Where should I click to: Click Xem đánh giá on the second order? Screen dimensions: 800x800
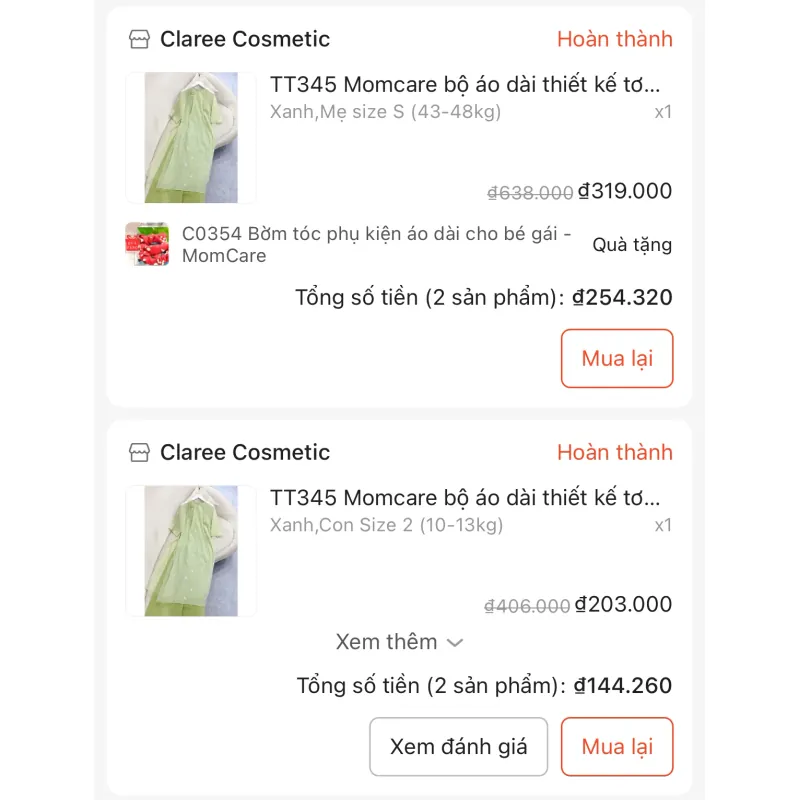coord(457,747)
